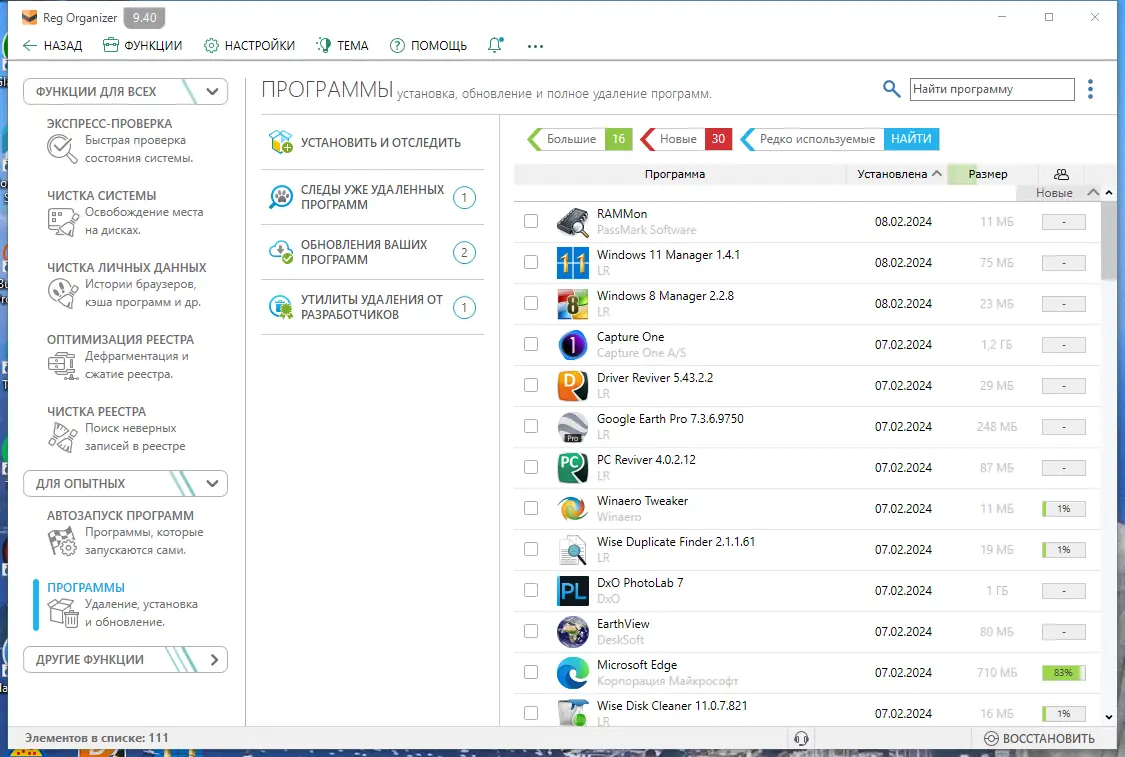Image resolution: width=1125 pixels, height=757 pixels.
Task: Switch to the Настройки menu
Action: 248,45
